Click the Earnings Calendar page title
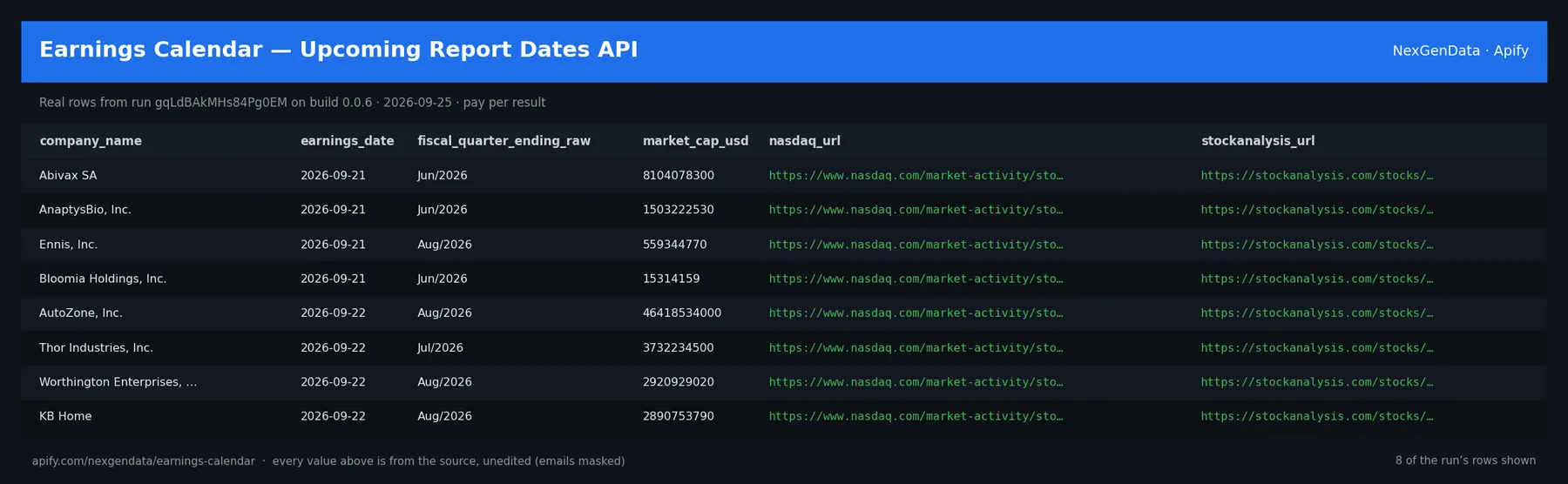The height and width of the screenshot is (484, 1568). pos(339,50)
